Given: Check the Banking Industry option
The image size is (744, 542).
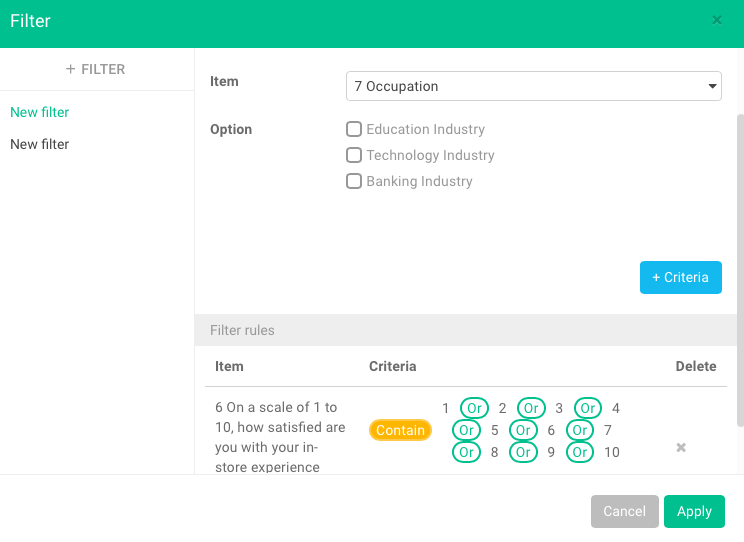Looking at the screenshot, I should click(354, 181).
